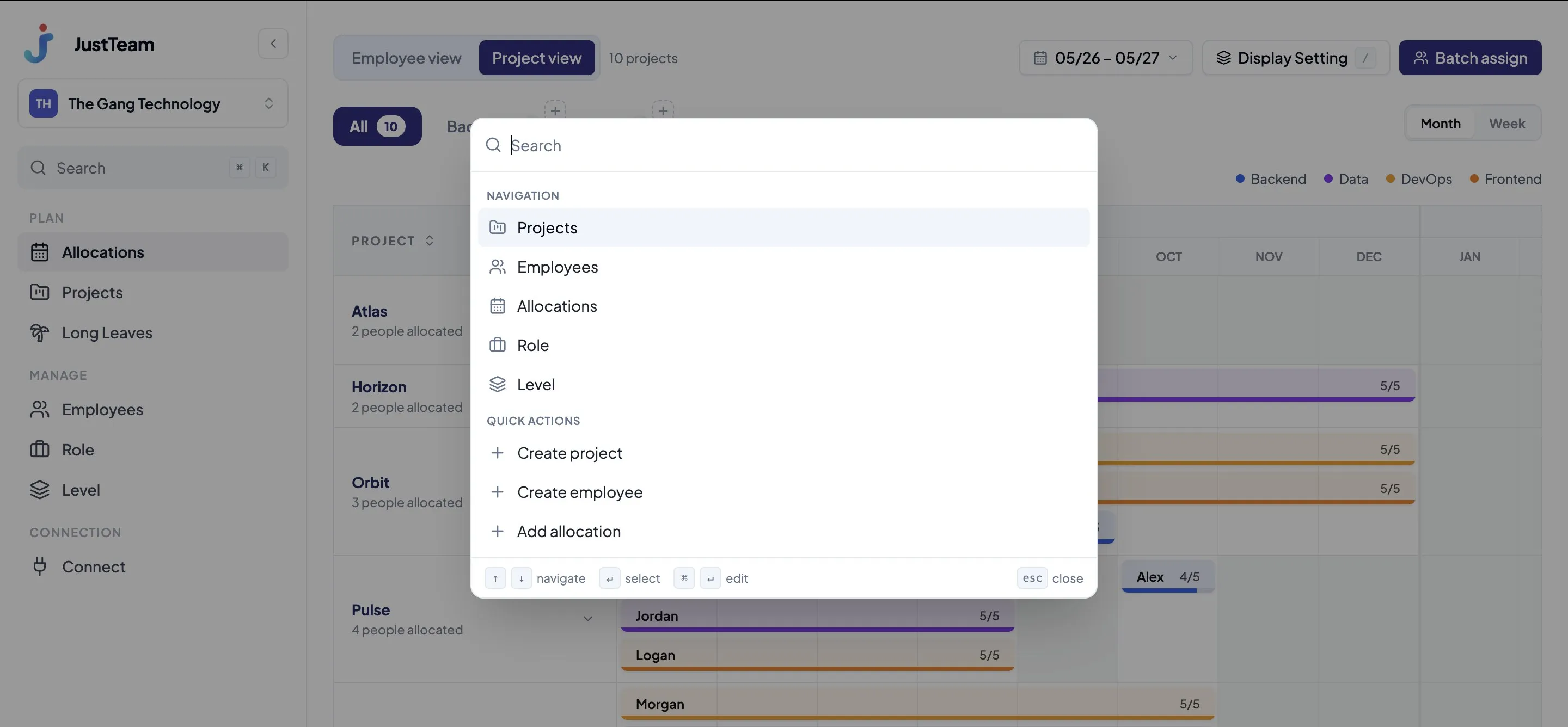Click the Batch assign button
The width and height of the screenshot is (1568, 727).
(1470, 58)
